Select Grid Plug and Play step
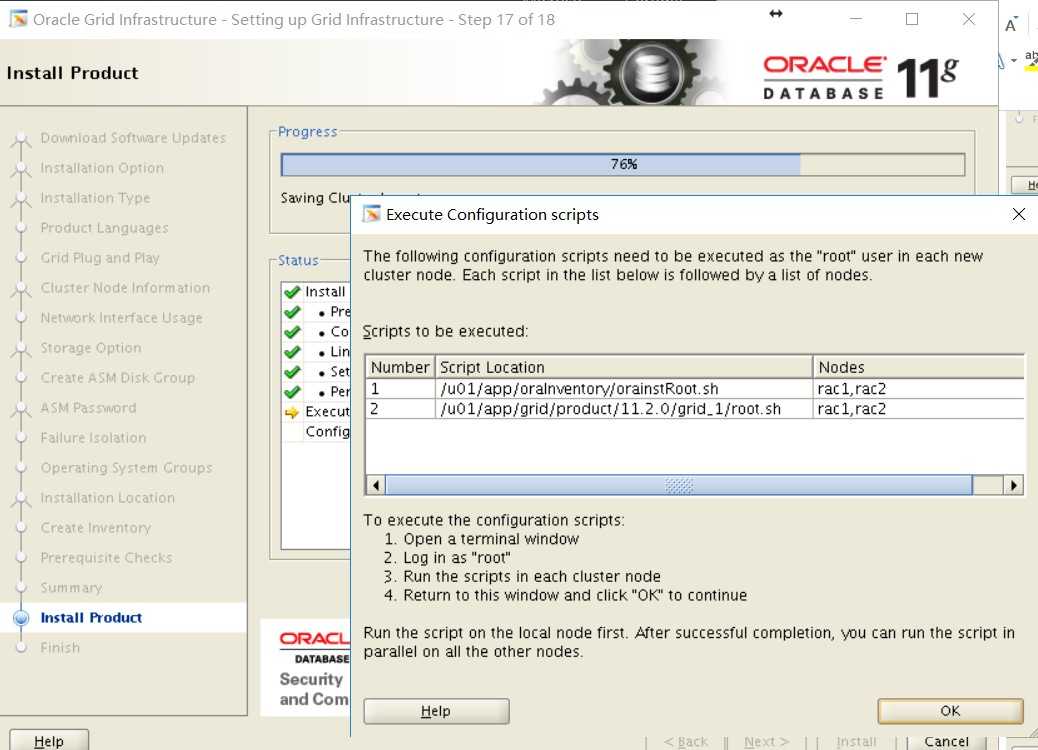Image resolution: width=1038 pixels, height=750 pixels. click(x=100, y=258)
